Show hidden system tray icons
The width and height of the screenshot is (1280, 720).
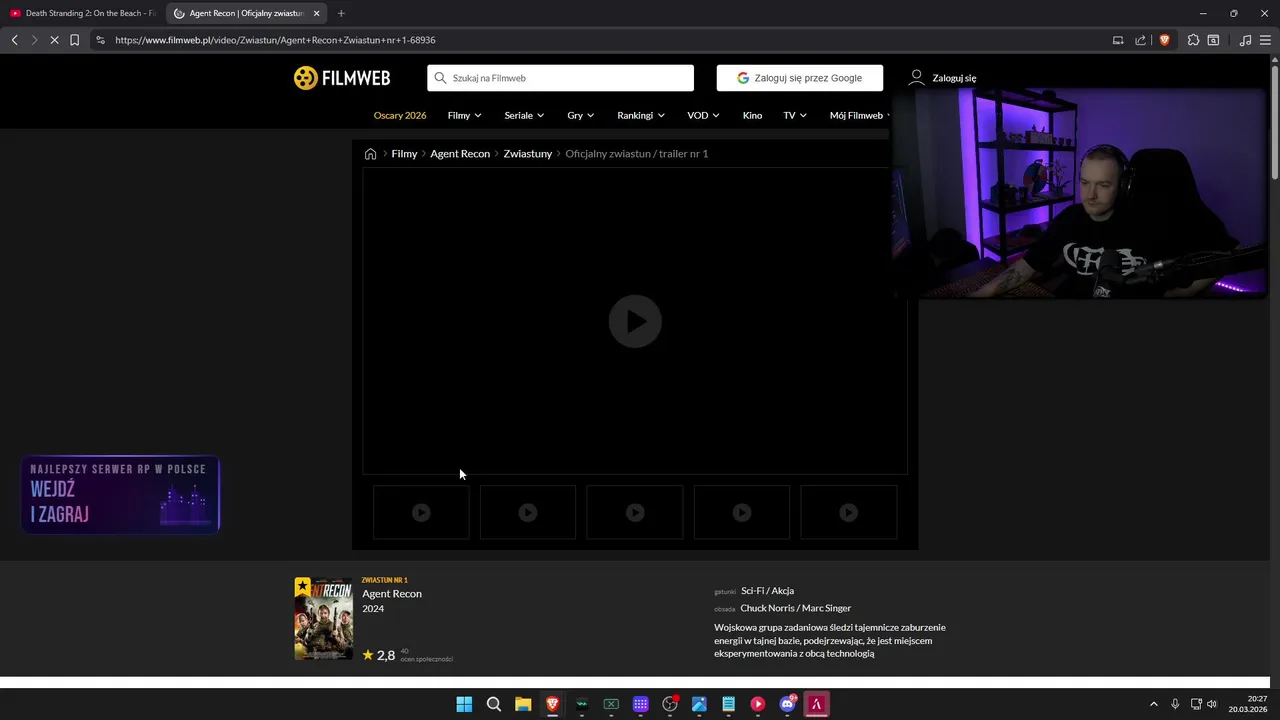1153,704
